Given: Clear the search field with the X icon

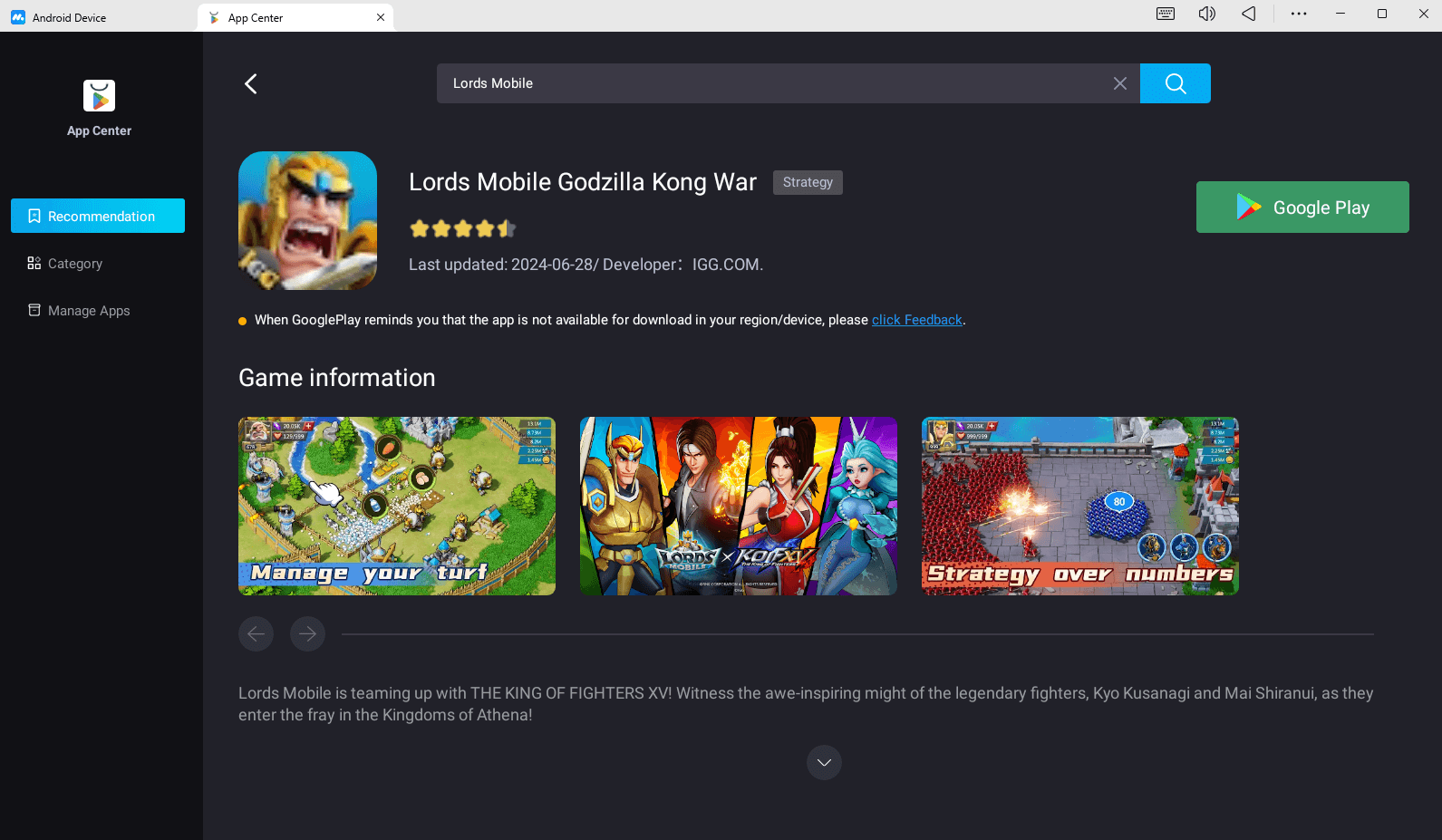Looking at the screenshot, I should click(x=1120, y=83).
